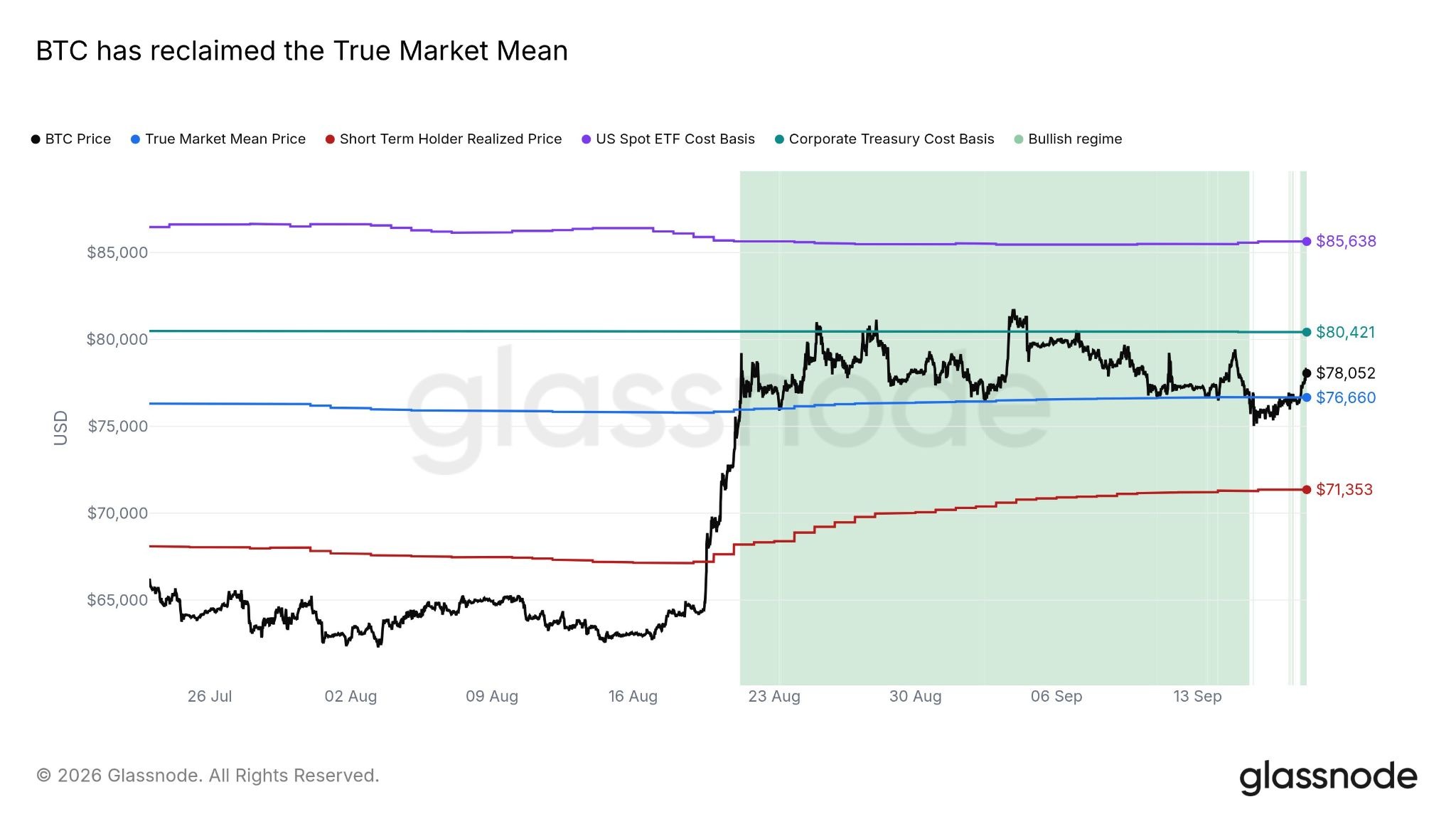Click the black $78,052 price marker
The width and height of the screenshot is (1456, 819).
[1307, 373]
